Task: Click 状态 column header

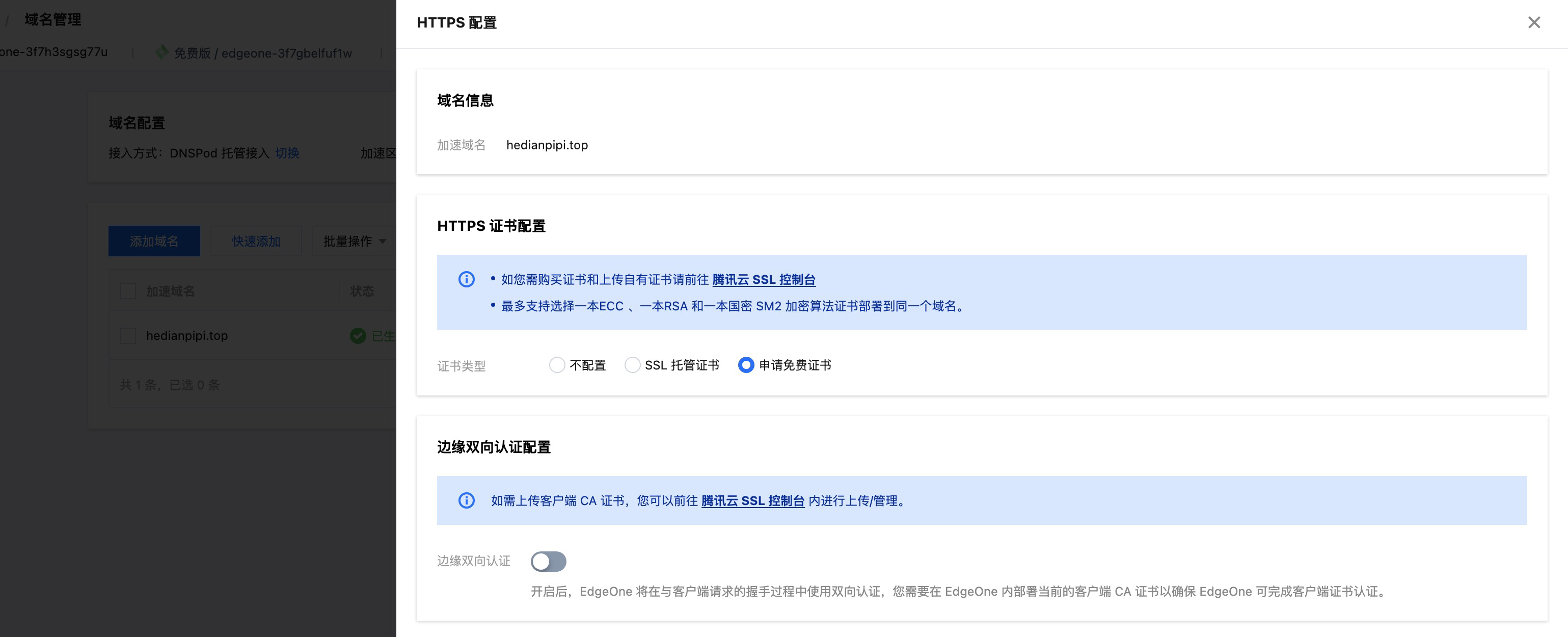Action: [x=362, y=291]
